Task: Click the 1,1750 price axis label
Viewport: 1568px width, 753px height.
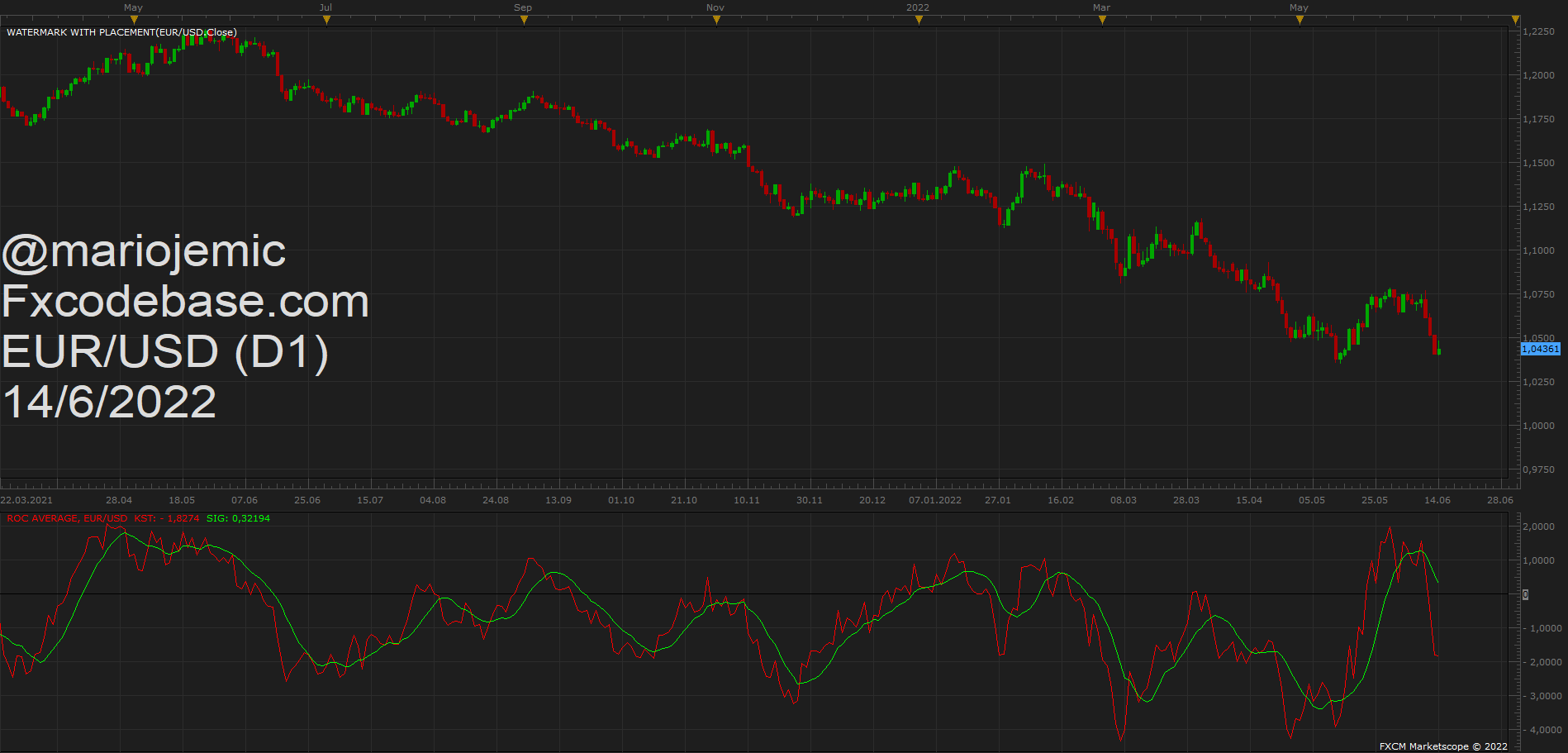Action: (x=1539, y=119)
